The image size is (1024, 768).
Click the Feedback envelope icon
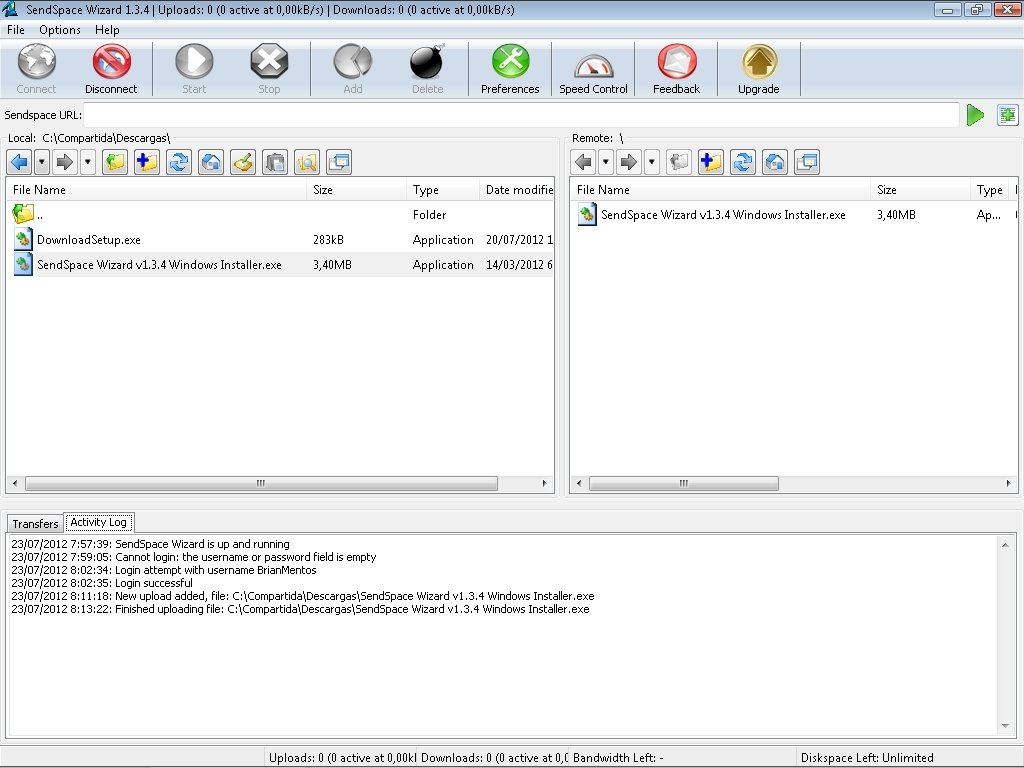tap(677, 62)
